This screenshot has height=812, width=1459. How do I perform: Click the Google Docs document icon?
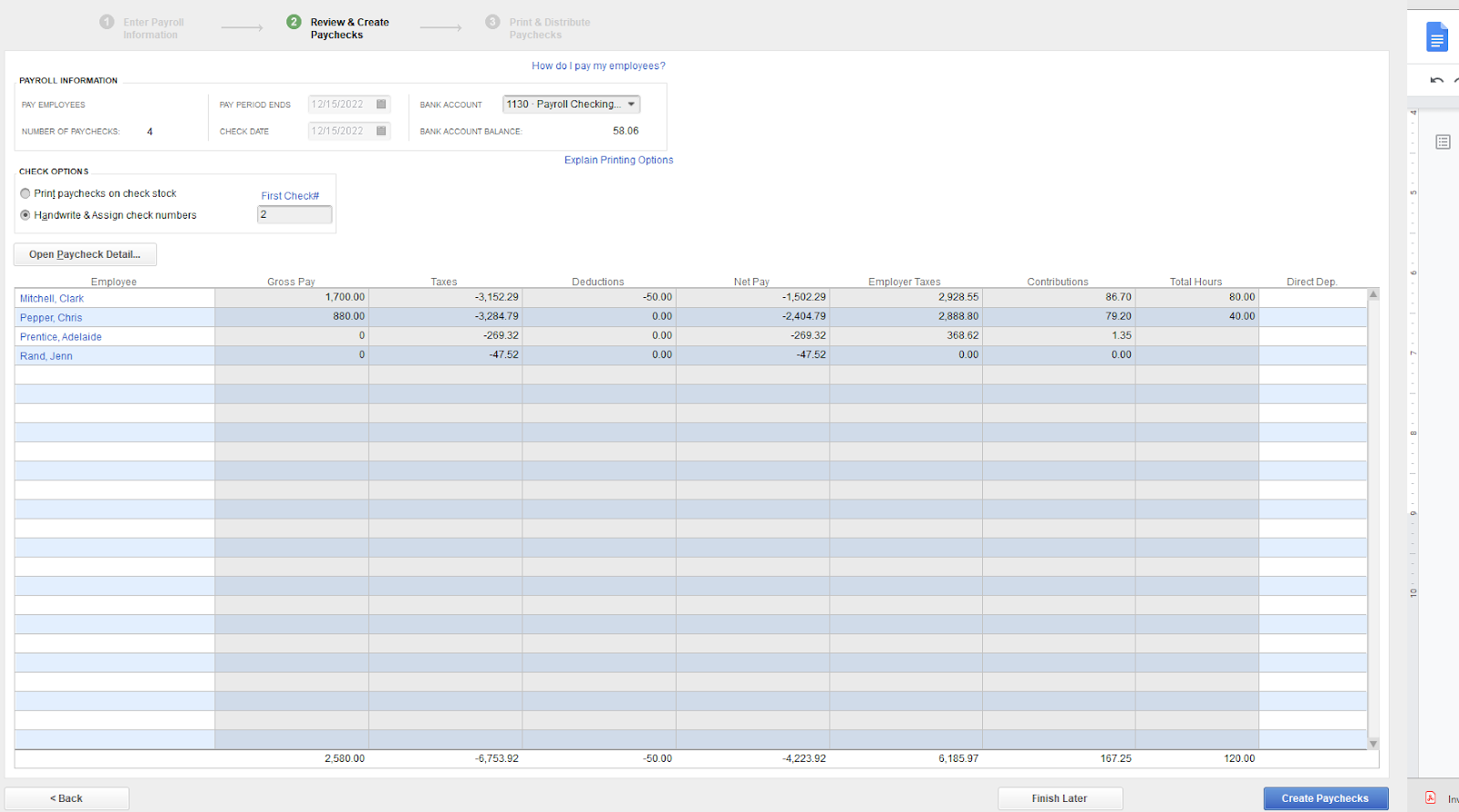[1437, 37]
